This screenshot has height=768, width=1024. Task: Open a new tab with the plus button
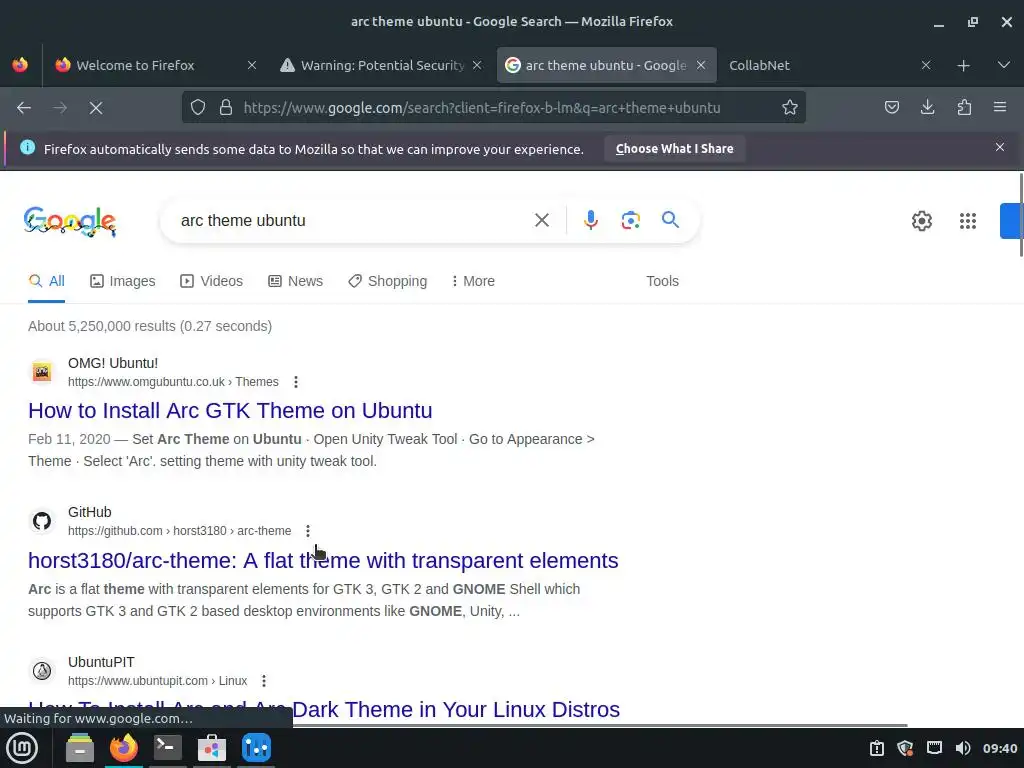click(x=963, y=65)
